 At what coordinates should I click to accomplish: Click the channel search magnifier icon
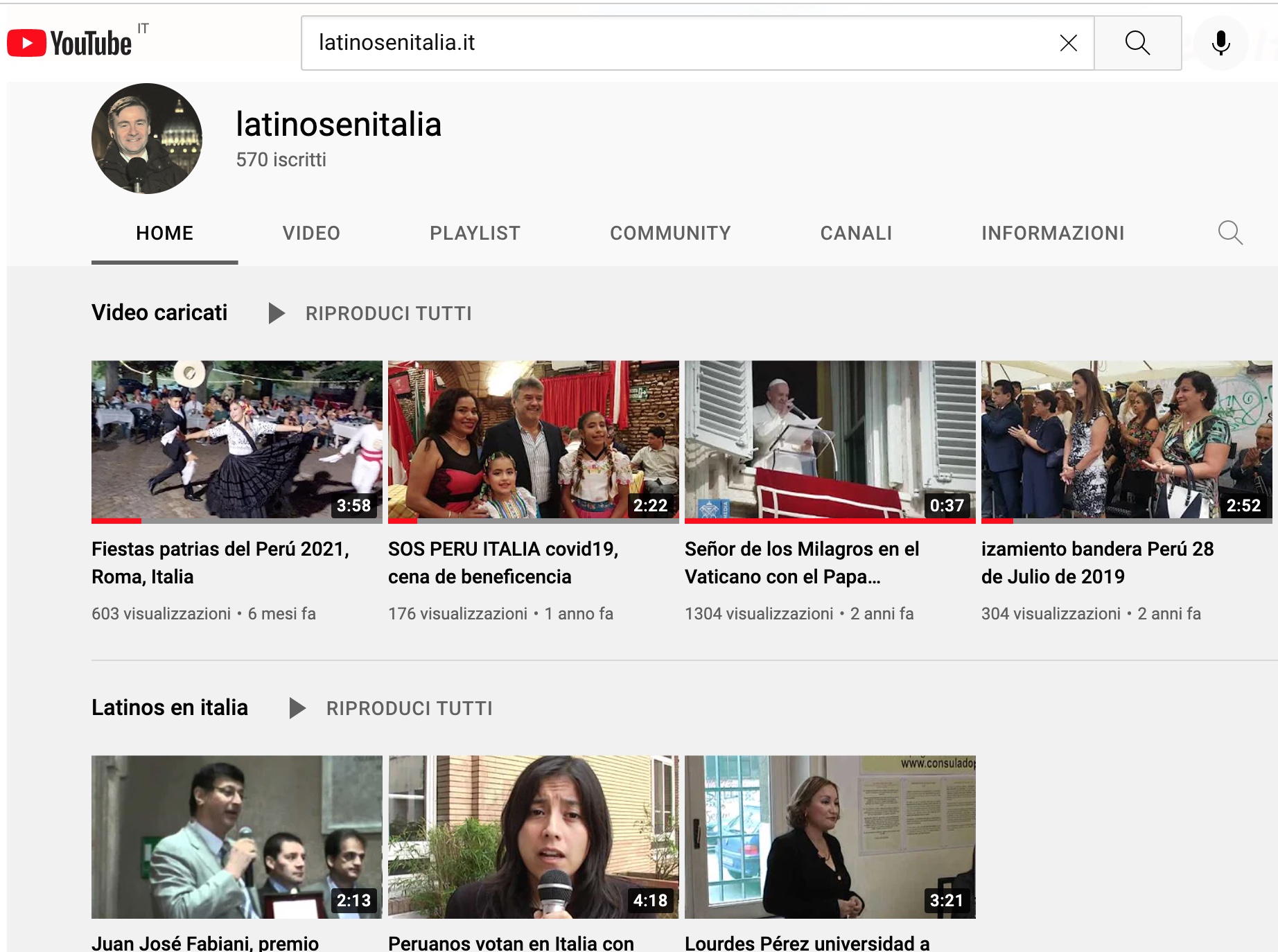point(1230,233)
